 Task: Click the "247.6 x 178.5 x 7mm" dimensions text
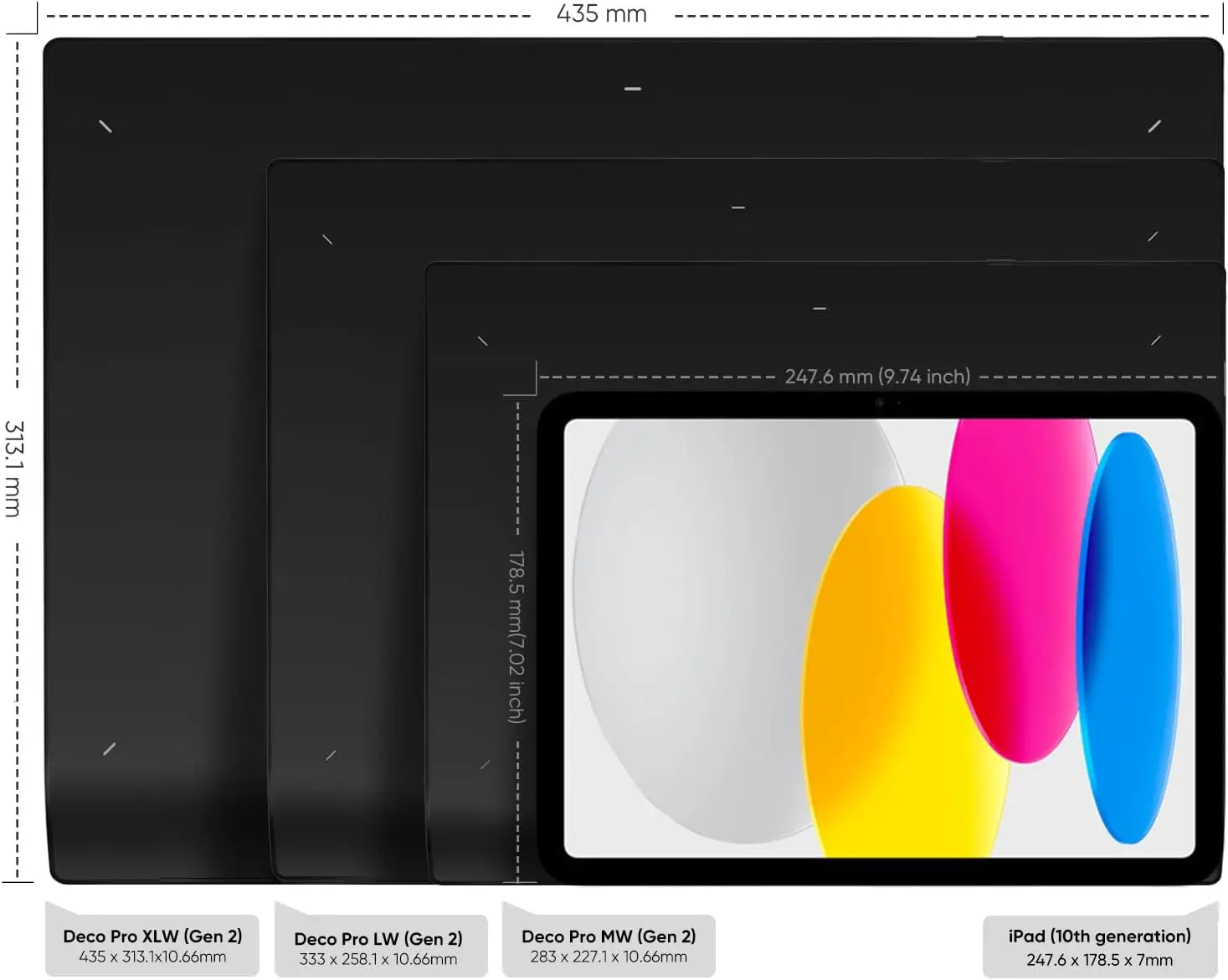pyautogui.click(x=1099, y=960)
